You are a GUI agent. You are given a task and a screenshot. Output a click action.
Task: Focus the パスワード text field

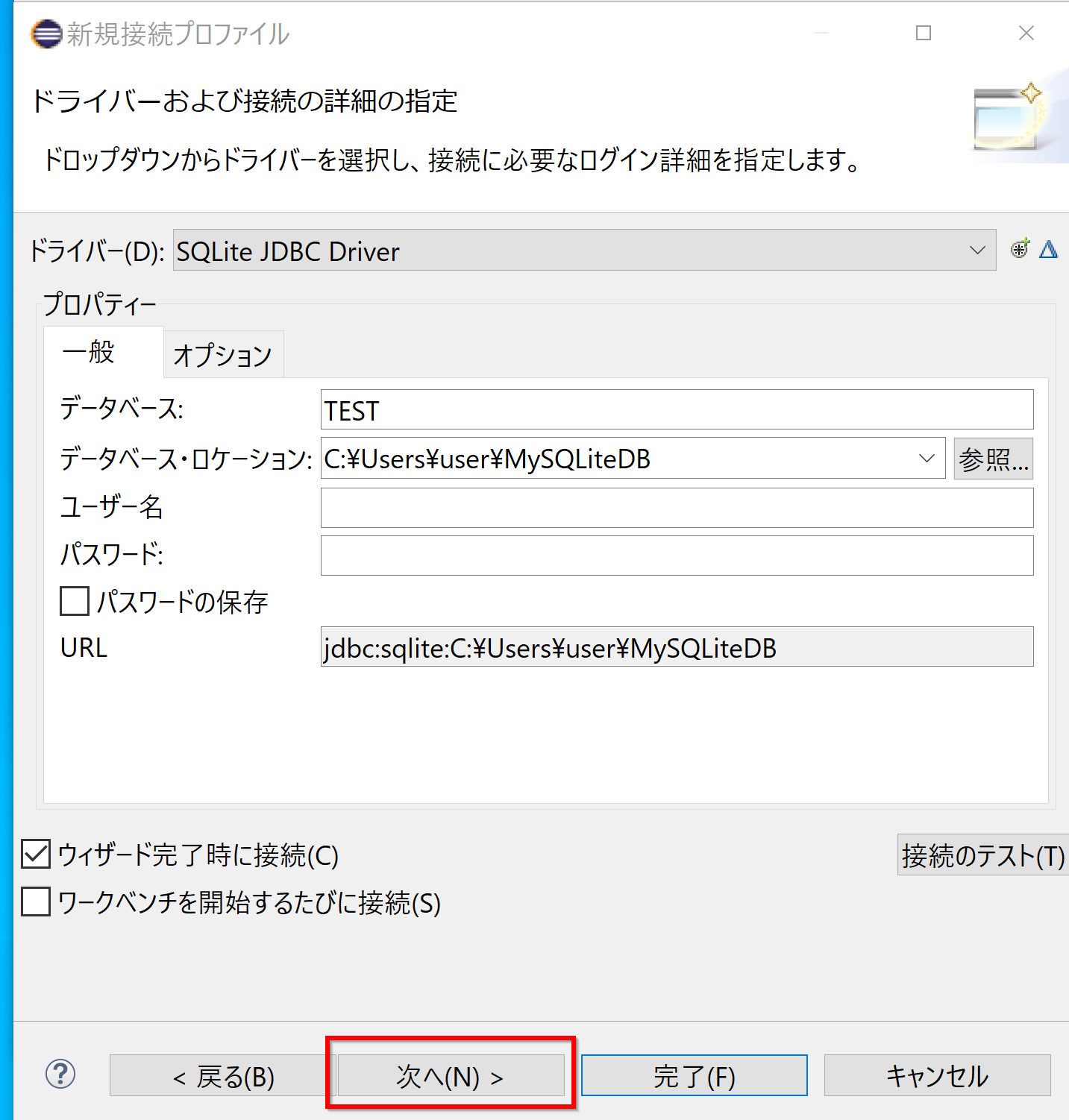pyautogui.click(x=677, y=556)
